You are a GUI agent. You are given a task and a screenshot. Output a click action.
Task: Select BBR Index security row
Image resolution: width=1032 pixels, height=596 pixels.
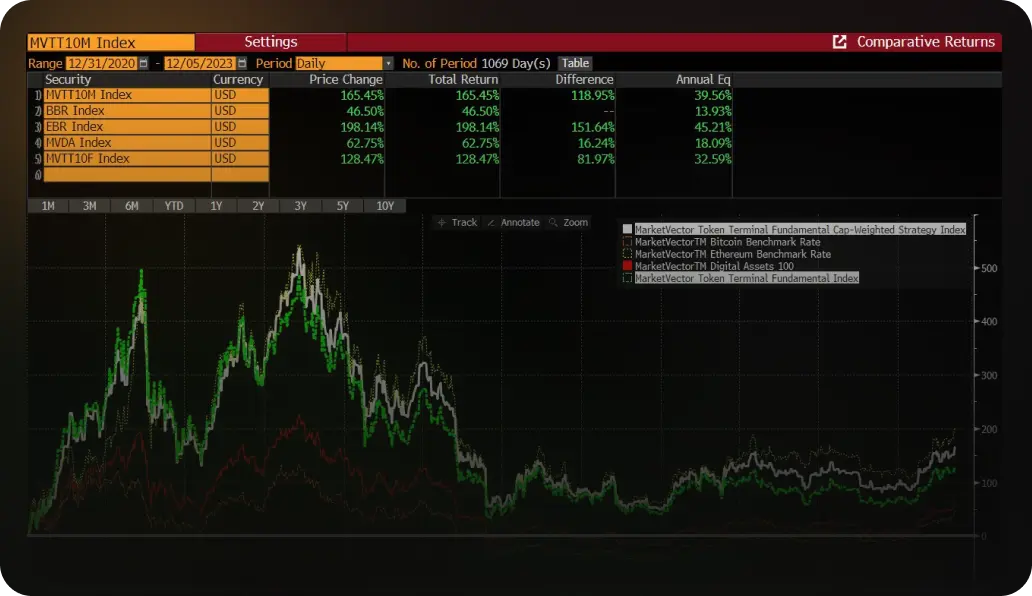[127, 111]
